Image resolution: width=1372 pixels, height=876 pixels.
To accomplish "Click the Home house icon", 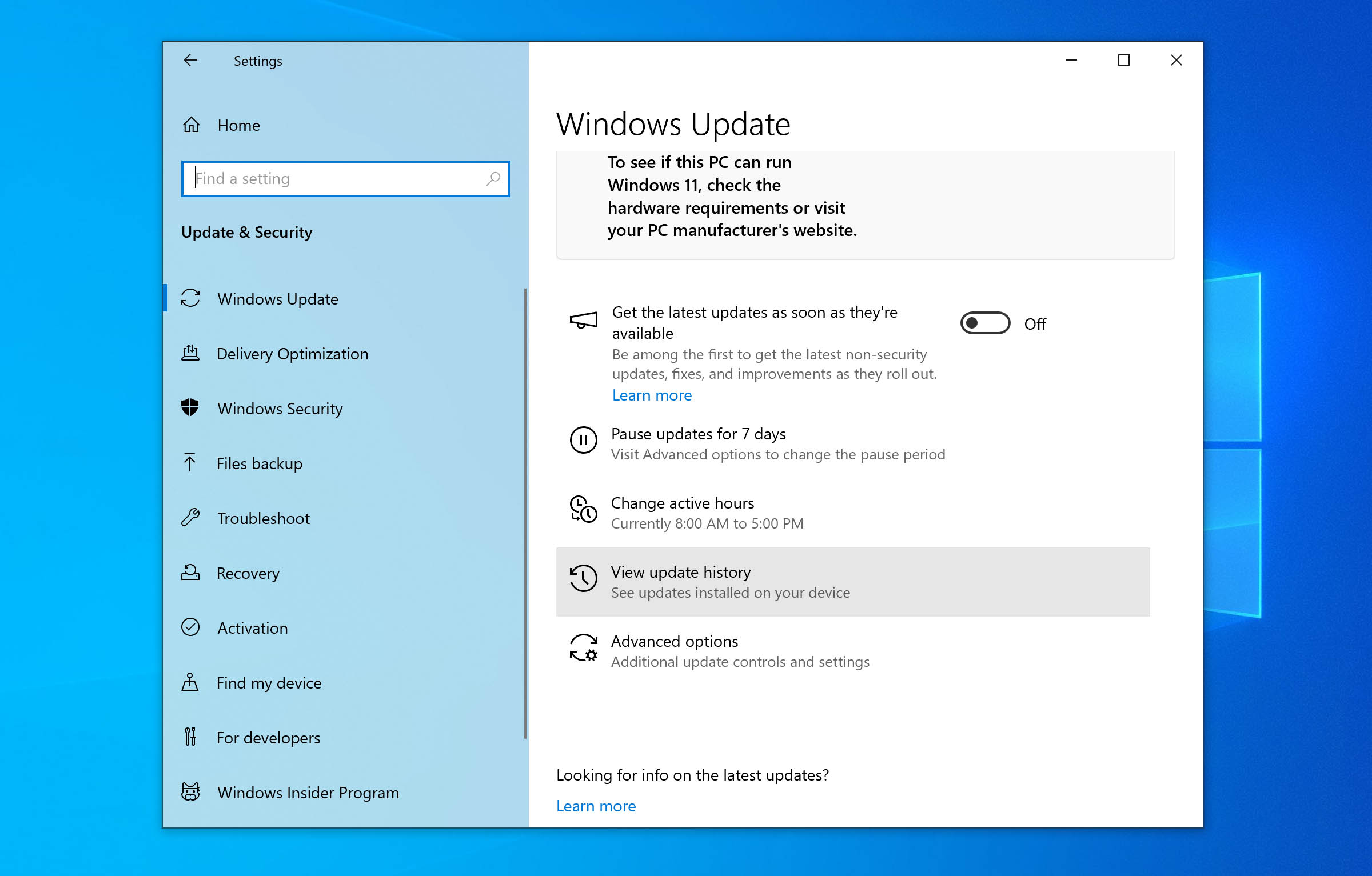I will click(x=191, y=125).
